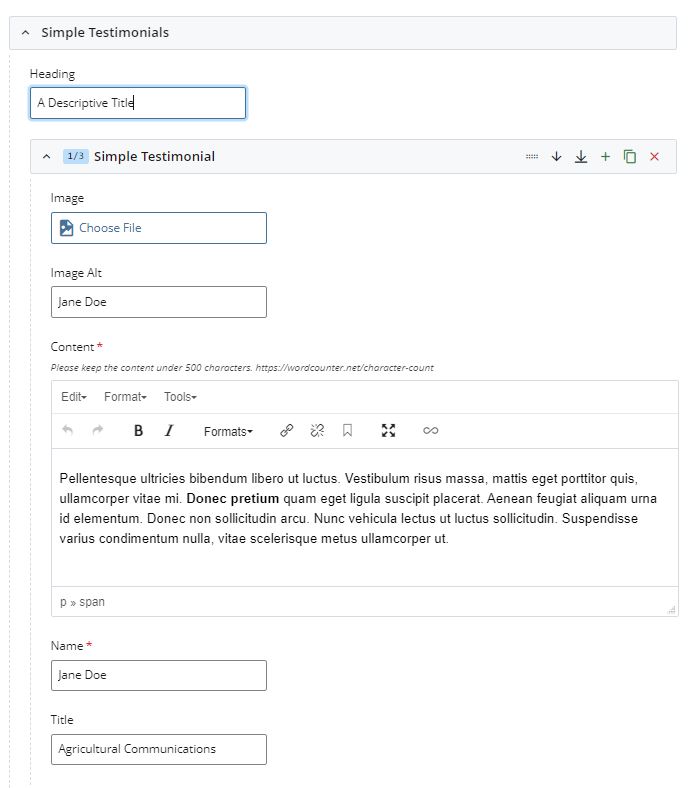Open the Formats dropdown in the toolbar
Viewport: 697px width, 788px height.
click(228, 432)
